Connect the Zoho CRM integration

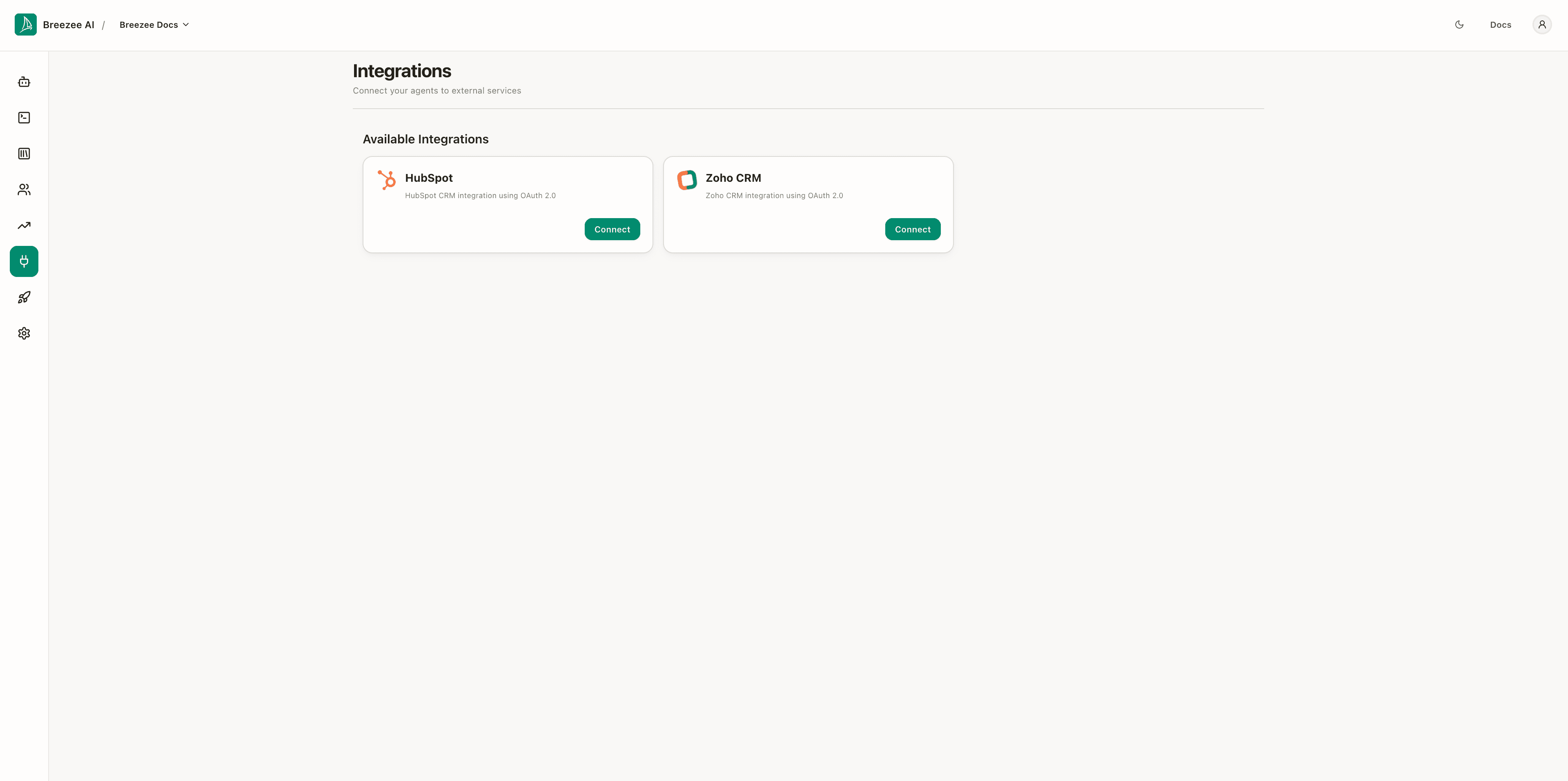point(913,229)
